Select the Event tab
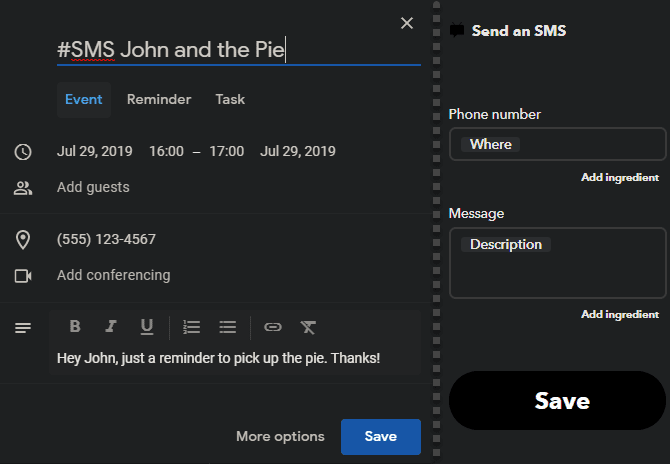The height and width of the screenshot is (464, 670). pyautogui.click(x=84, y=99)
